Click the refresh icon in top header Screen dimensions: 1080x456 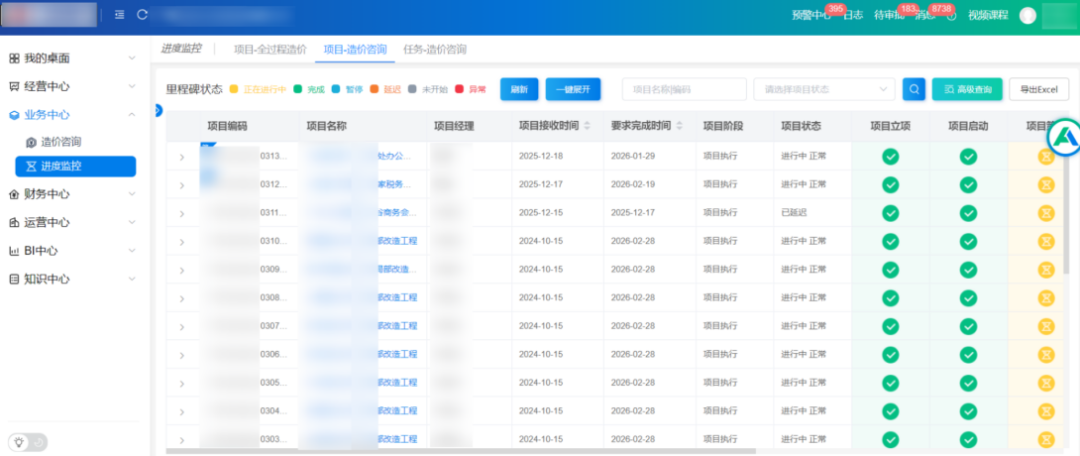point(142,15)
